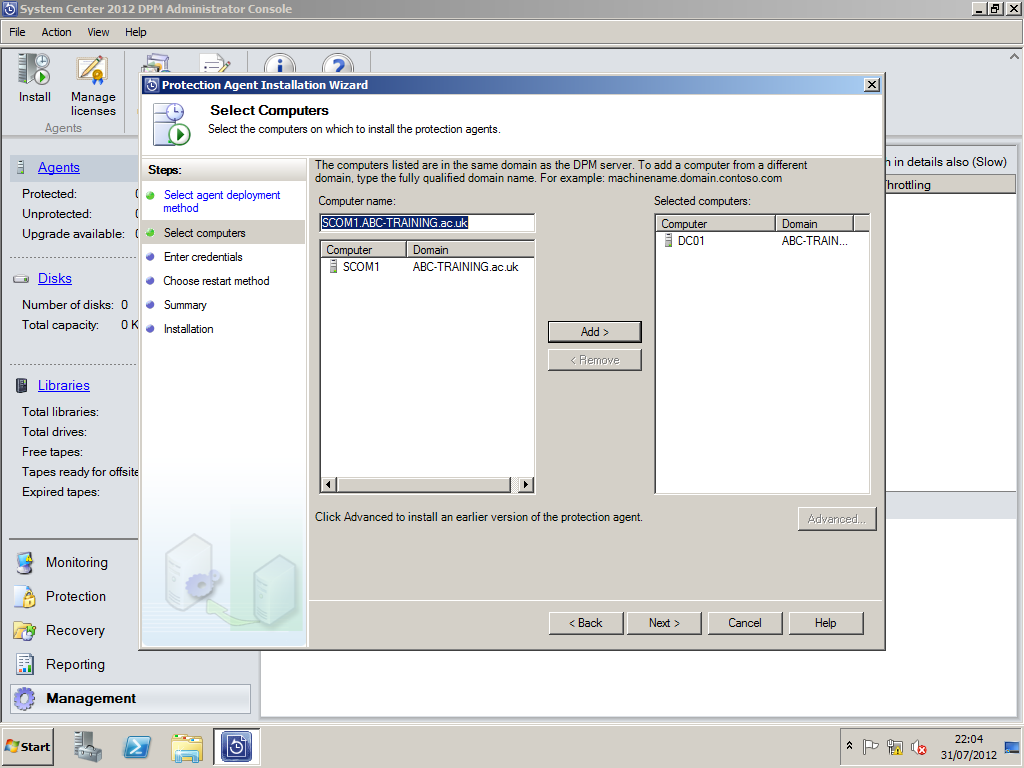Open the File menu
Image resolution: width=1024 pixels, height=768 pixels.
[17, 32]
